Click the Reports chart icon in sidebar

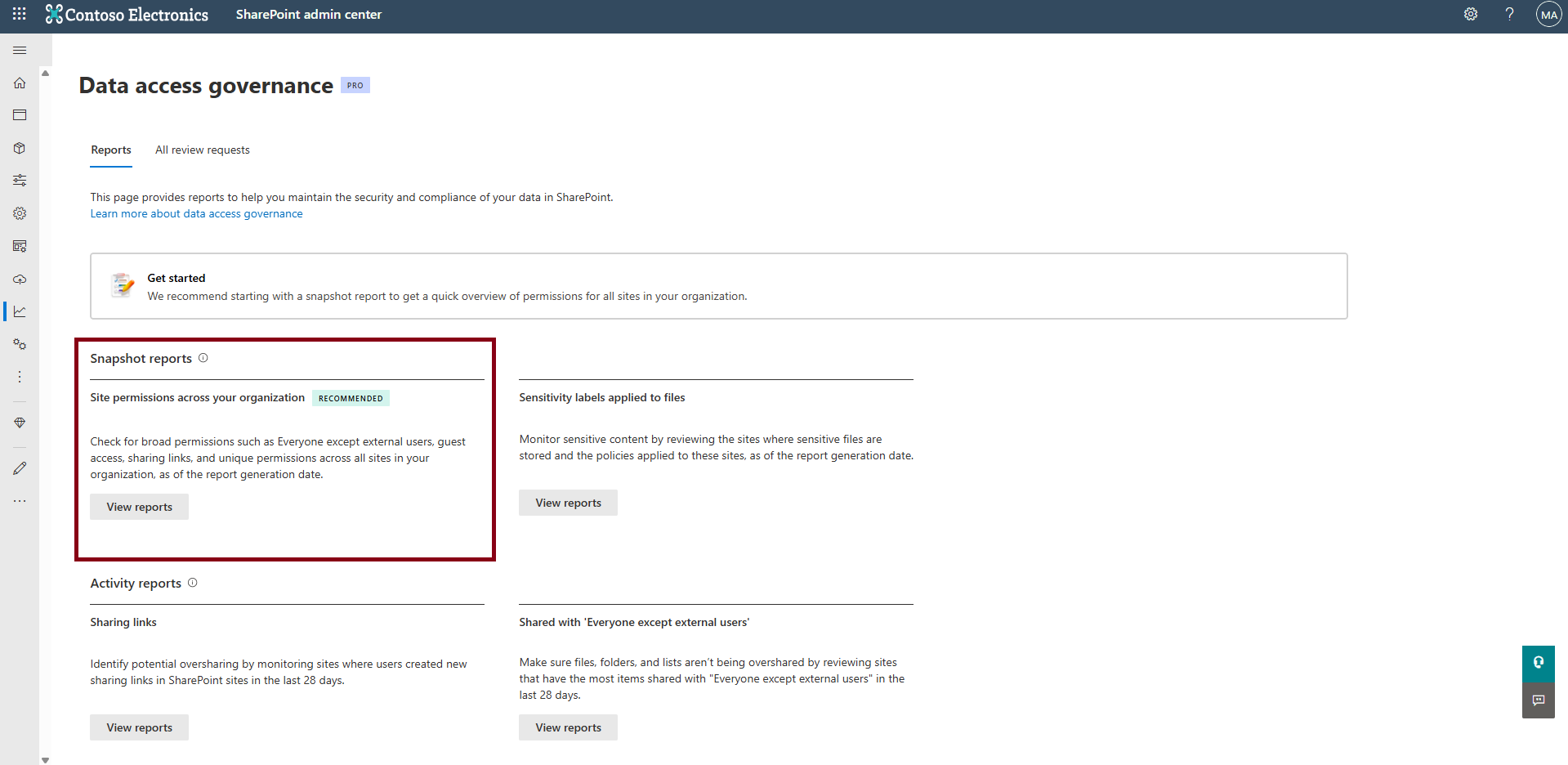tap(20, 311)
